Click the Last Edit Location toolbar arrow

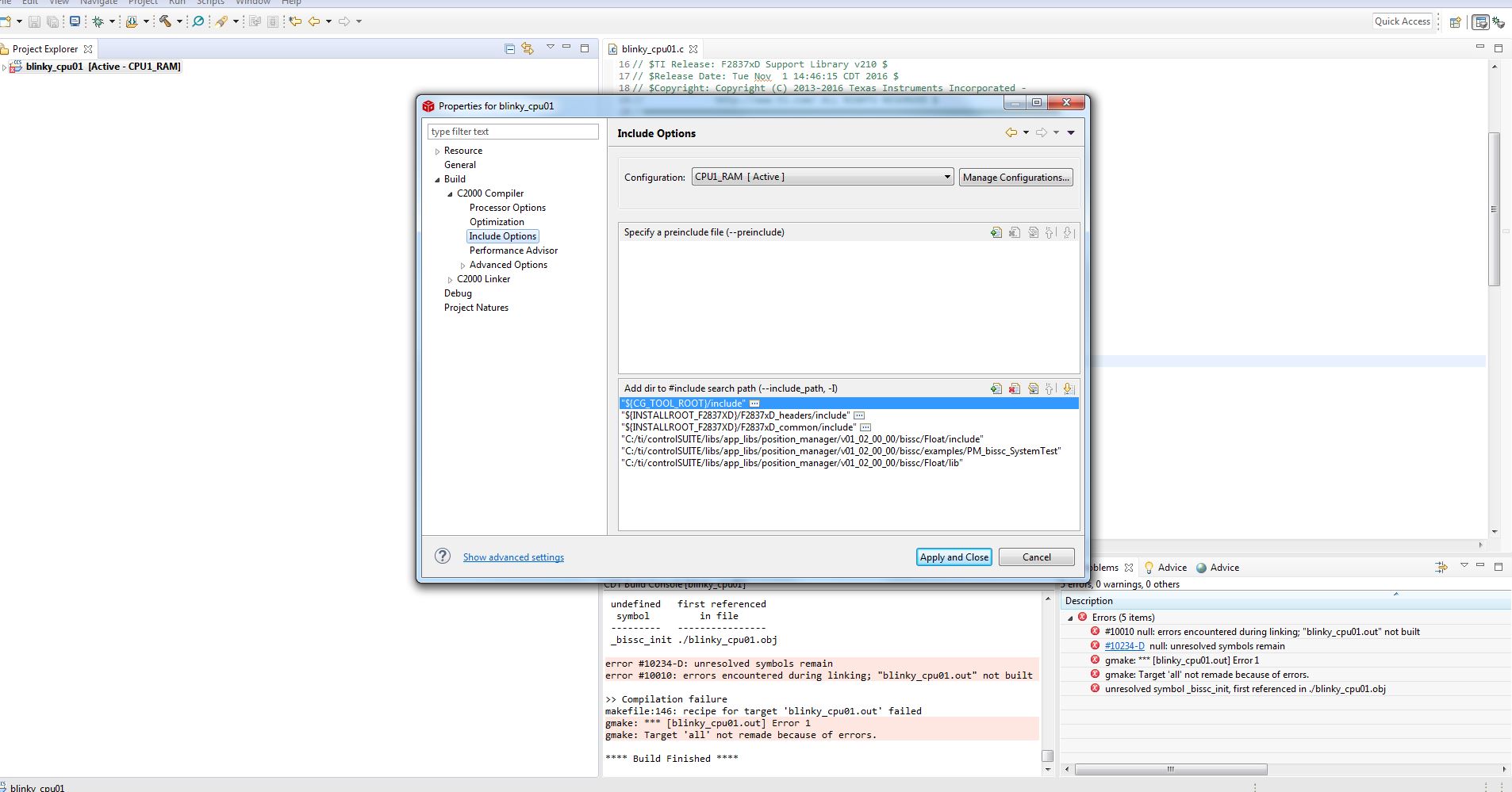pos(295,21)
